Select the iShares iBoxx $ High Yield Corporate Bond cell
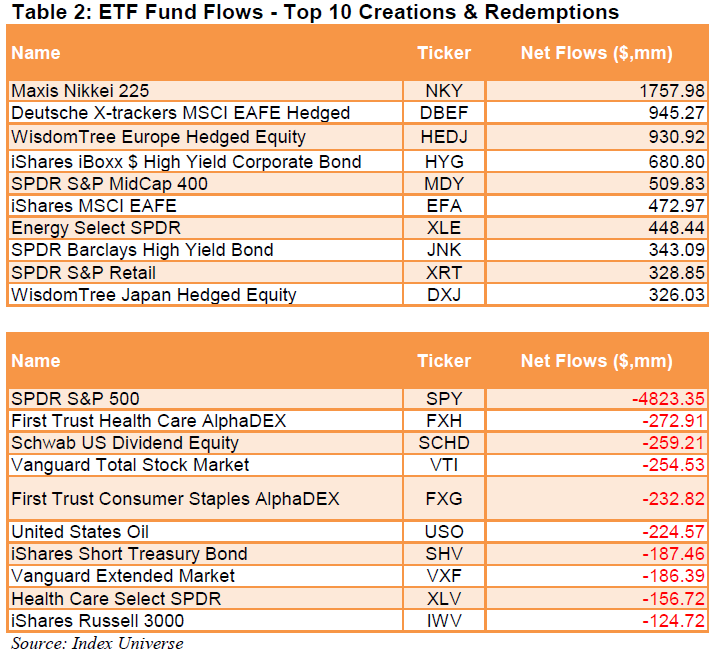Screen dimensions: 715x654 click(186, 161)
